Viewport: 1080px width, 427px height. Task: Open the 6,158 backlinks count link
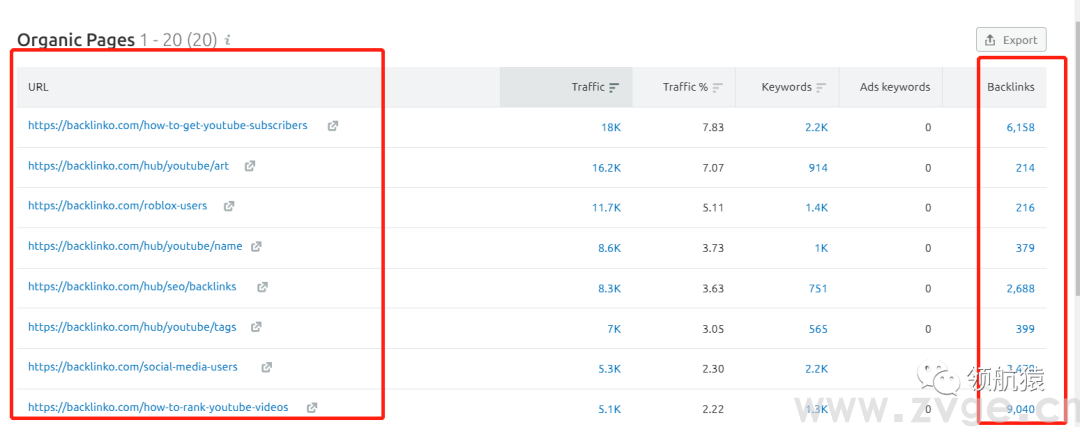click(x=1020, y=127)
